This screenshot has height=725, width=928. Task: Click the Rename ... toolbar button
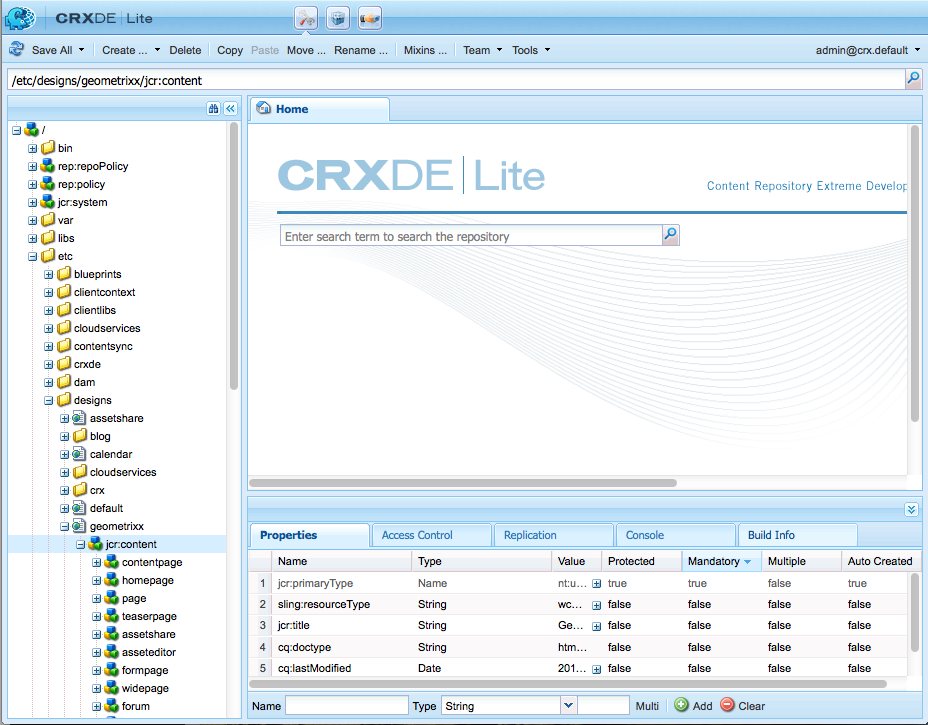coord(361,50)
